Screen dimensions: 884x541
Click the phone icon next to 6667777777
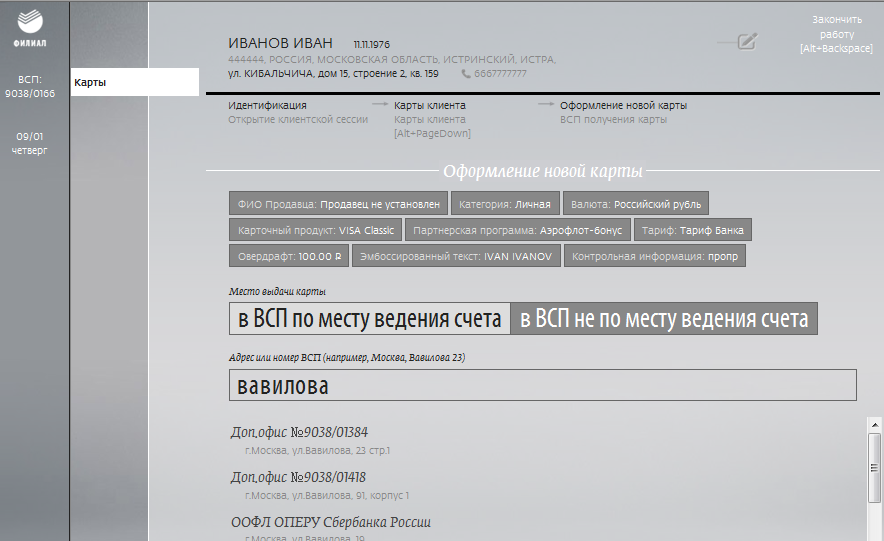point(466,74)
